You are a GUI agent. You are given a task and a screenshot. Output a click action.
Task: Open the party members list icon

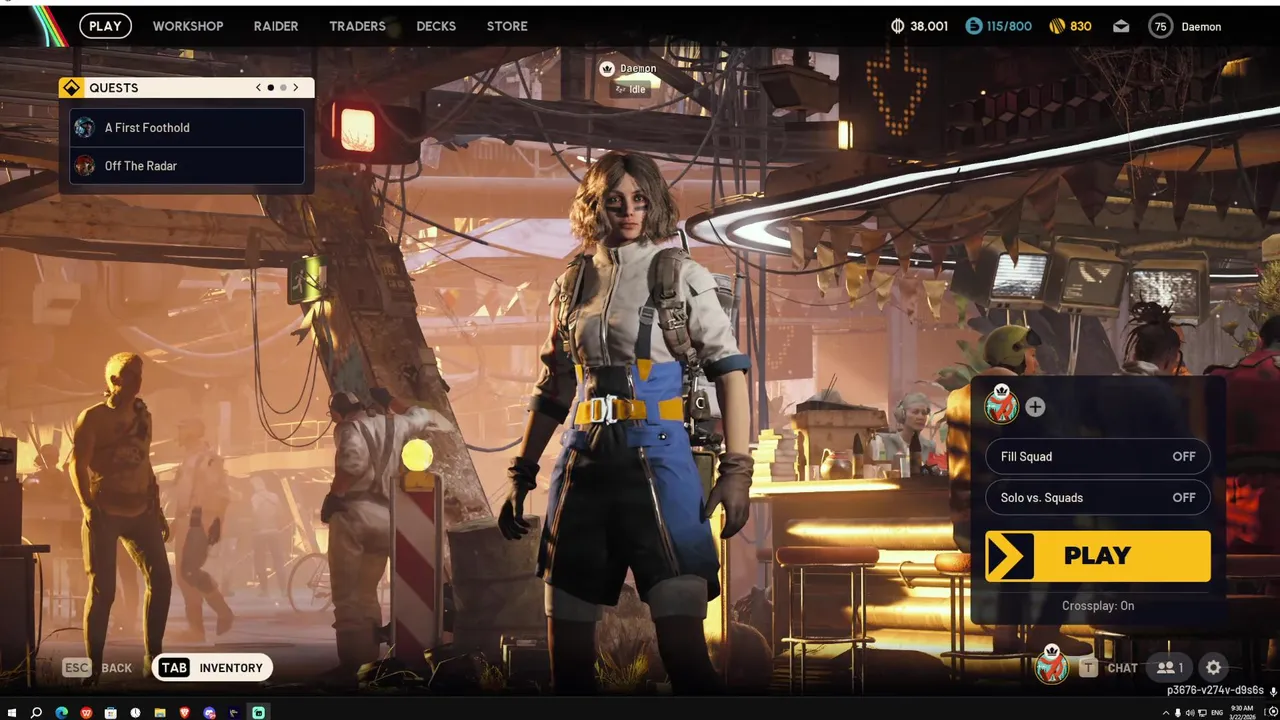1170,668
